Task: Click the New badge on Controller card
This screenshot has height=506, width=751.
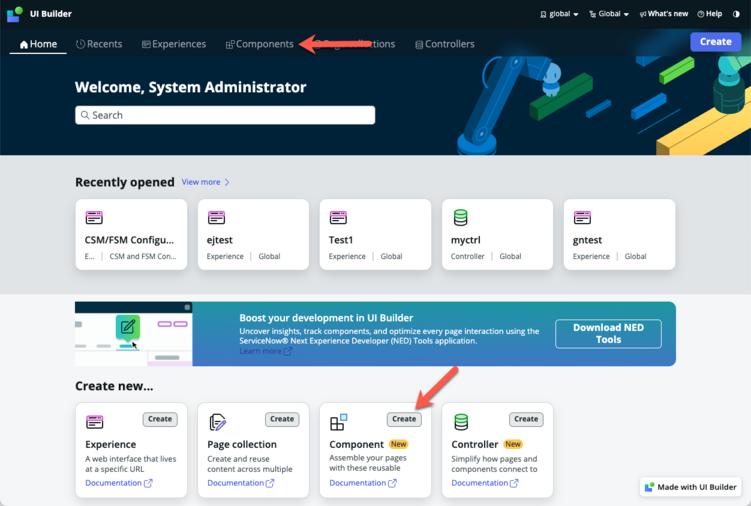Action: (x=513, y=444)
